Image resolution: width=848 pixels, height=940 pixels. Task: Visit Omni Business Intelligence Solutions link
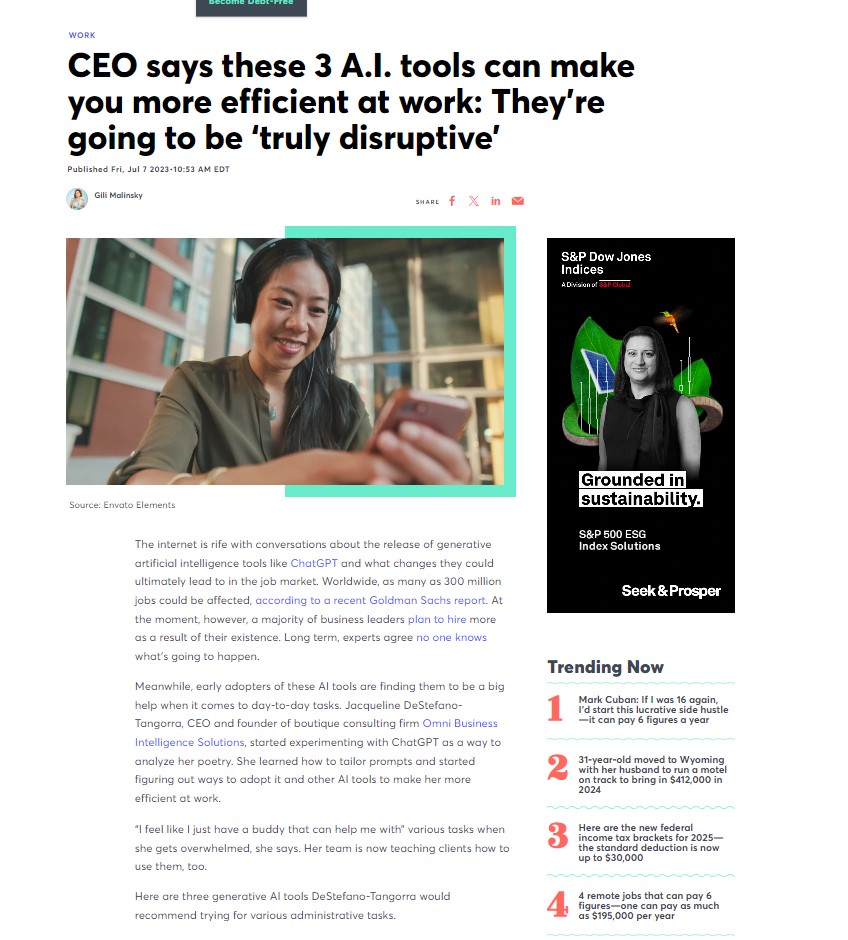tap(316, 733)
